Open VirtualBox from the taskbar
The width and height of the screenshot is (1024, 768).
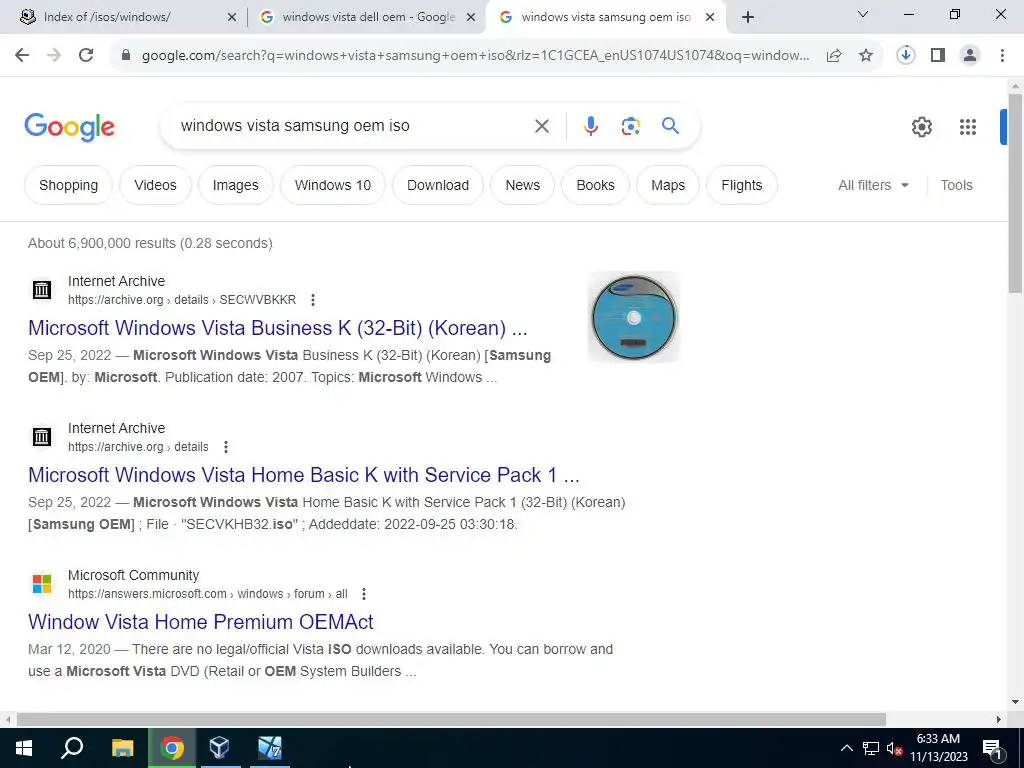click(219, 748)
